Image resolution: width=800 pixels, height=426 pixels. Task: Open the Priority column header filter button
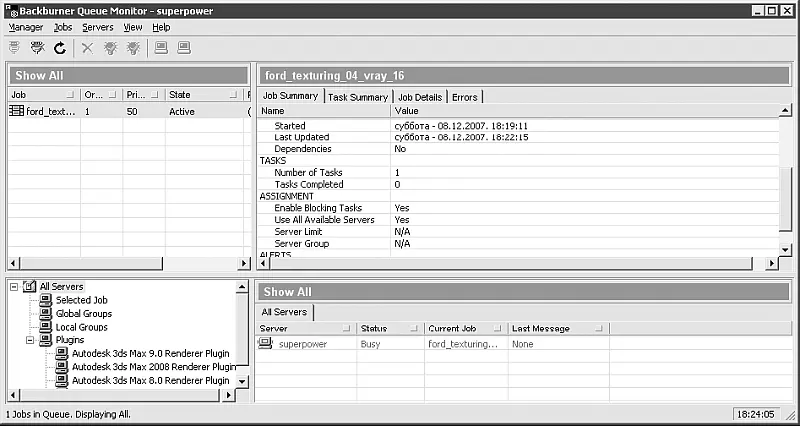pyautogui.click(x=156, y=95)
